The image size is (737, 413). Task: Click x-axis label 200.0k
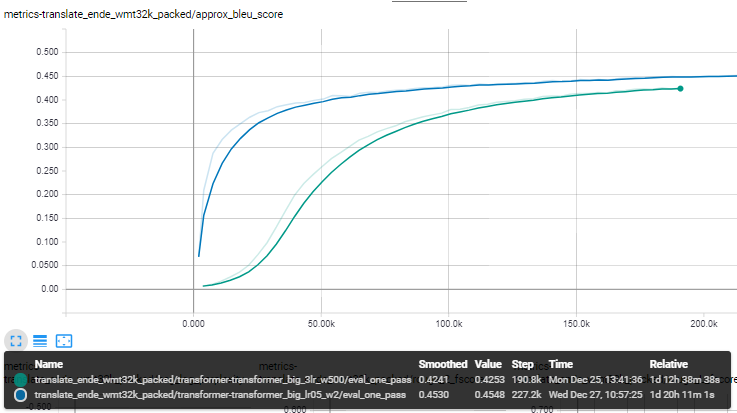[x=704, y=324]
